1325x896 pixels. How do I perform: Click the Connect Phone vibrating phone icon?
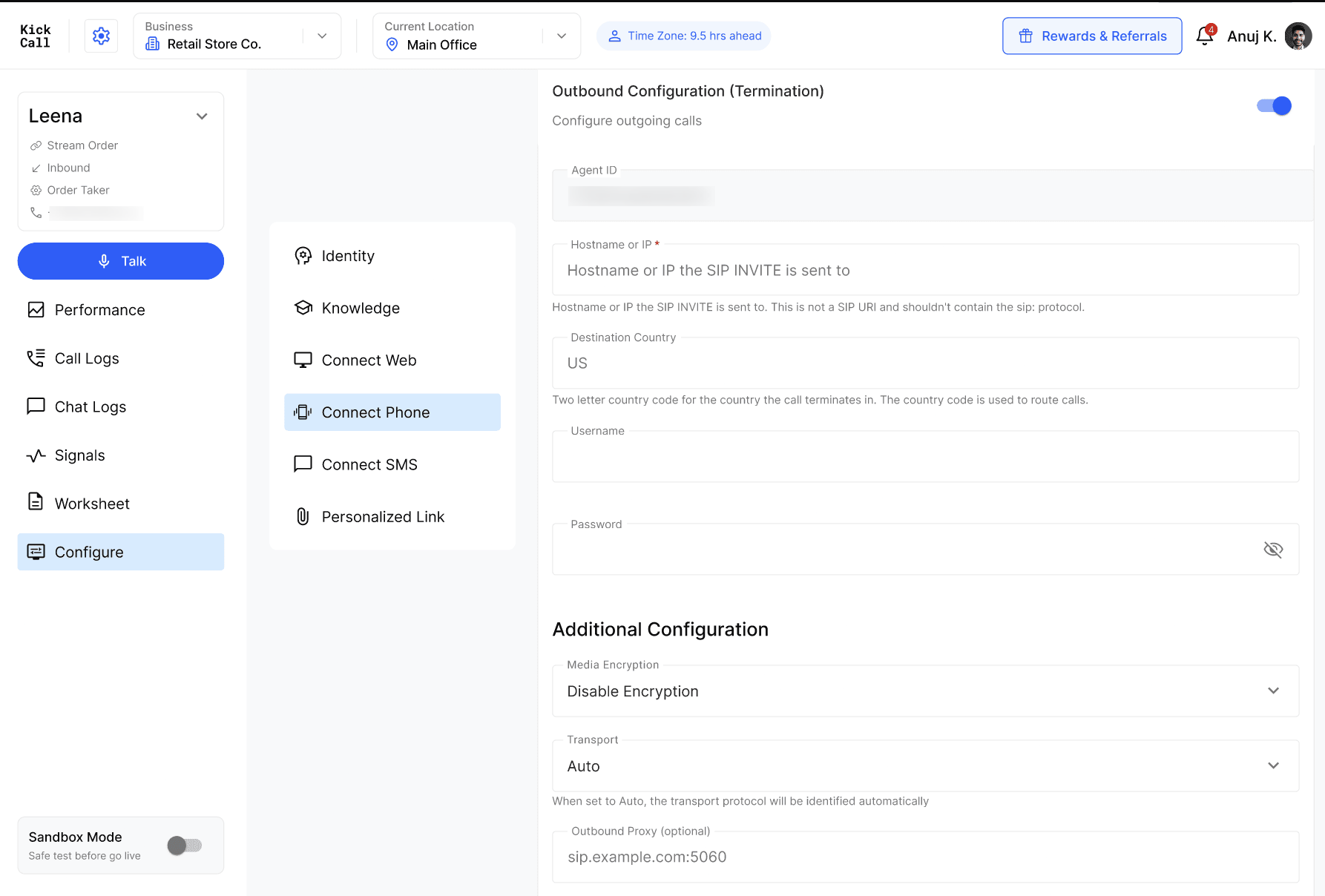(303, 412)
